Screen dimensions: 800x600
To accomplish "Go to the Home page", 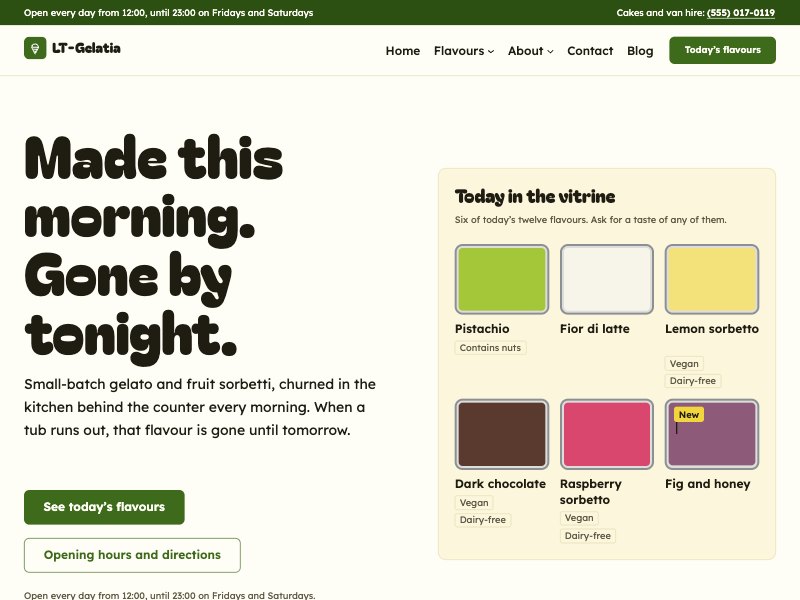I will 403,51.
